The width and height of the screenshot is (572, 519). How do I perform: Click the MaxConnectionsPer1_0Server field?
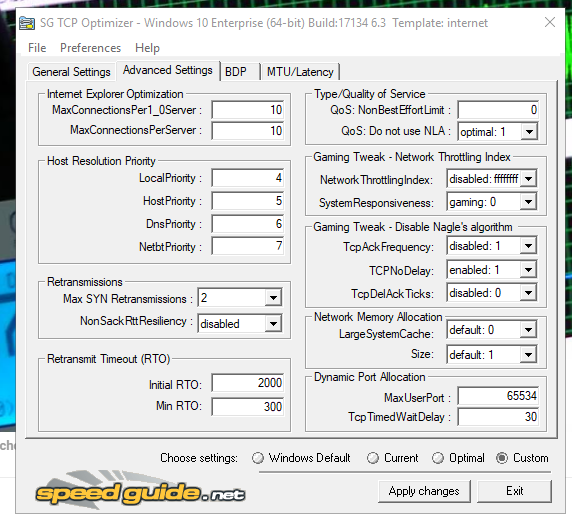(x=248, y=110)
